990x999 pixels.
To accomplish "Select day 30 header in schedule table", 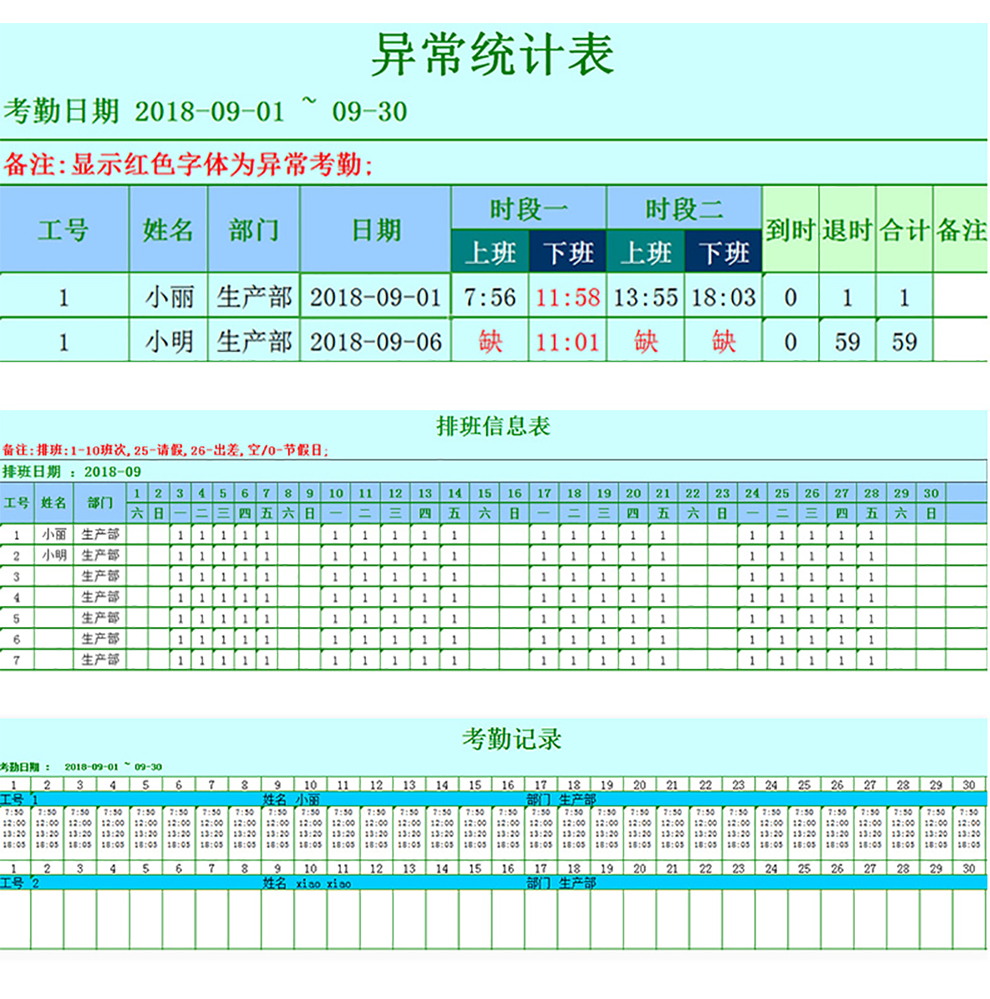I will click(x=930, y=494).
